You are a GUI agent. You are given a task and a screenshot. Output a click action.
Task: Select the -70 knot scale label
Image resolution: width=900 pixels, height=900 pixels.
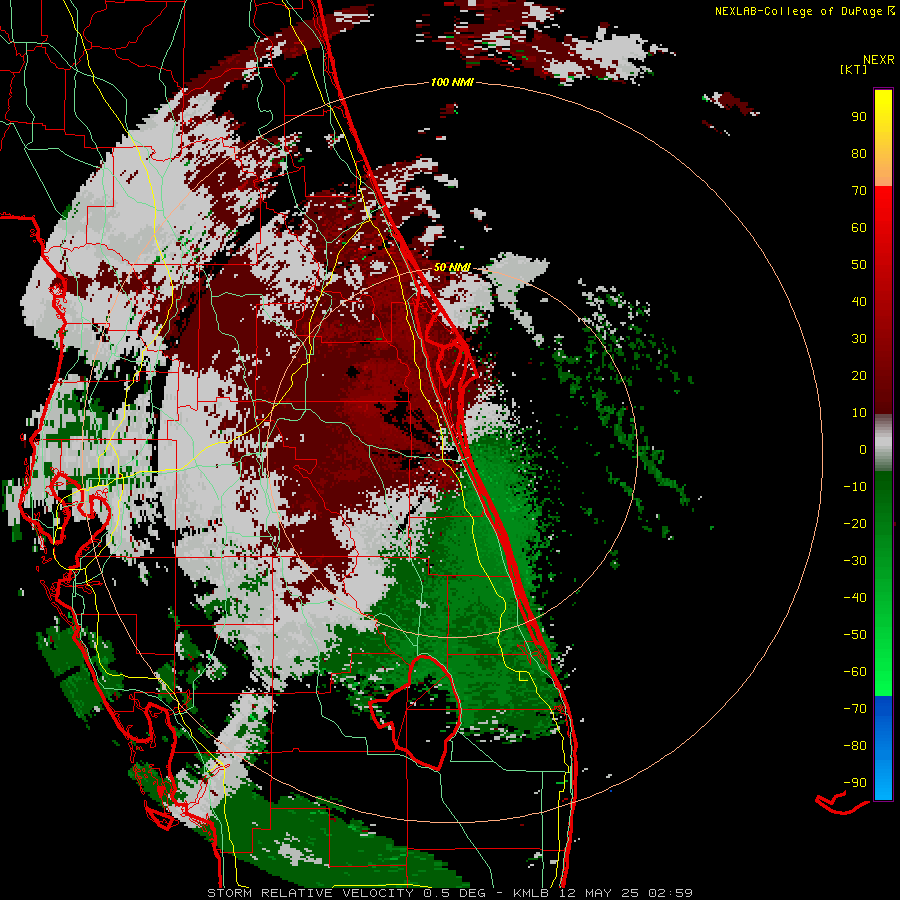pos(855,708)
